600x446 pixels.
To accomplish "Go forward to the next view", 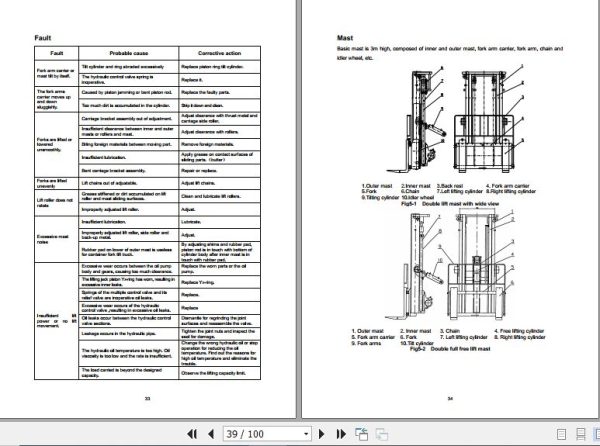I will pyautogui.click(x=382, y=434).
